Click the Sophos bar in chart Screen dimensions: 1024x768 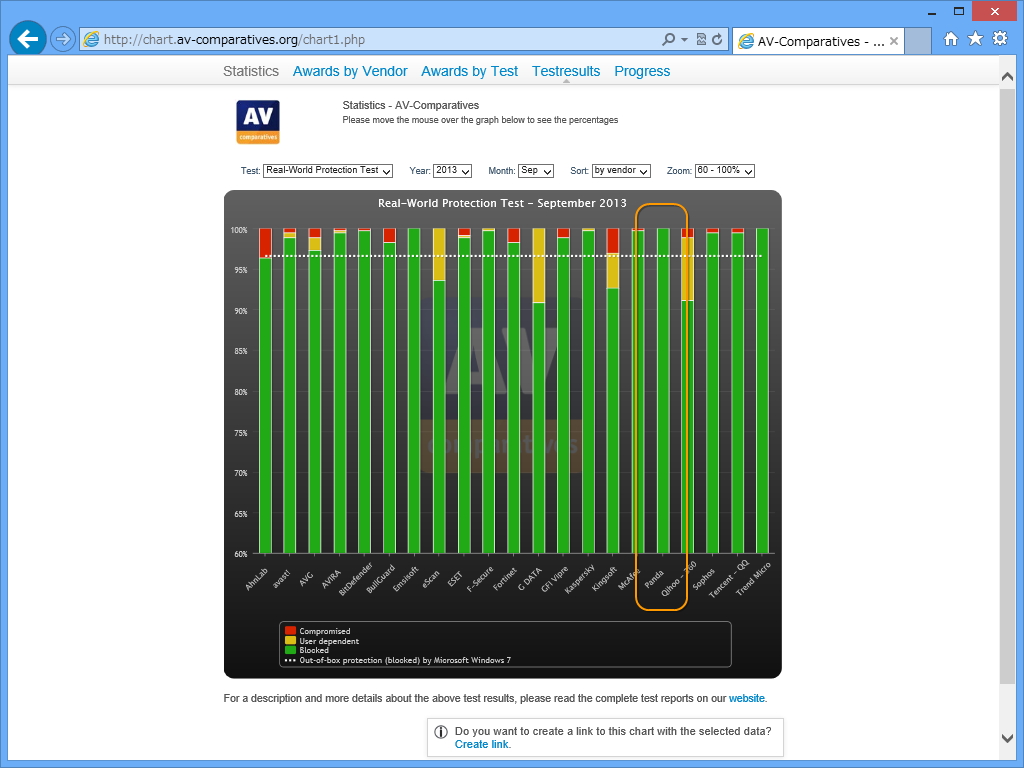(712, 391)
